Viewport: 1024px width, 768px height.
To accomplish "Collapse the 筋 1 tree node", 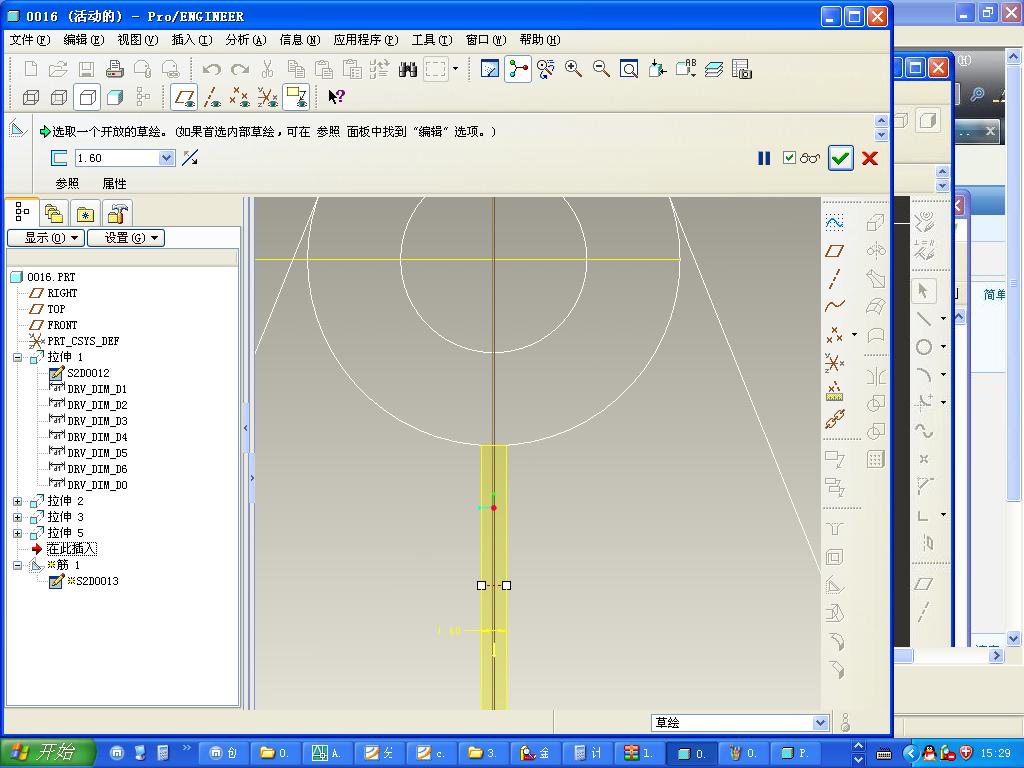I will pos(18,566).
